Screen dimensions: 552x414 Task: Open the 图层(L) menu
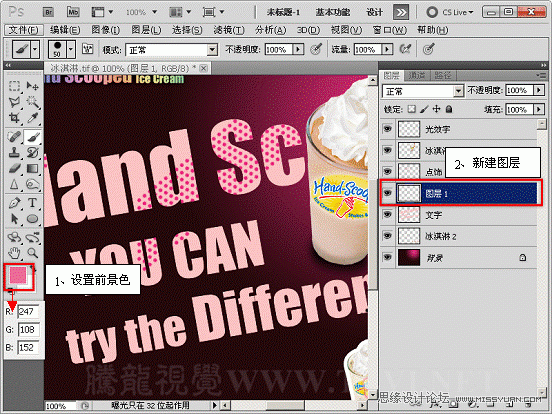click(x=146, y=30)
